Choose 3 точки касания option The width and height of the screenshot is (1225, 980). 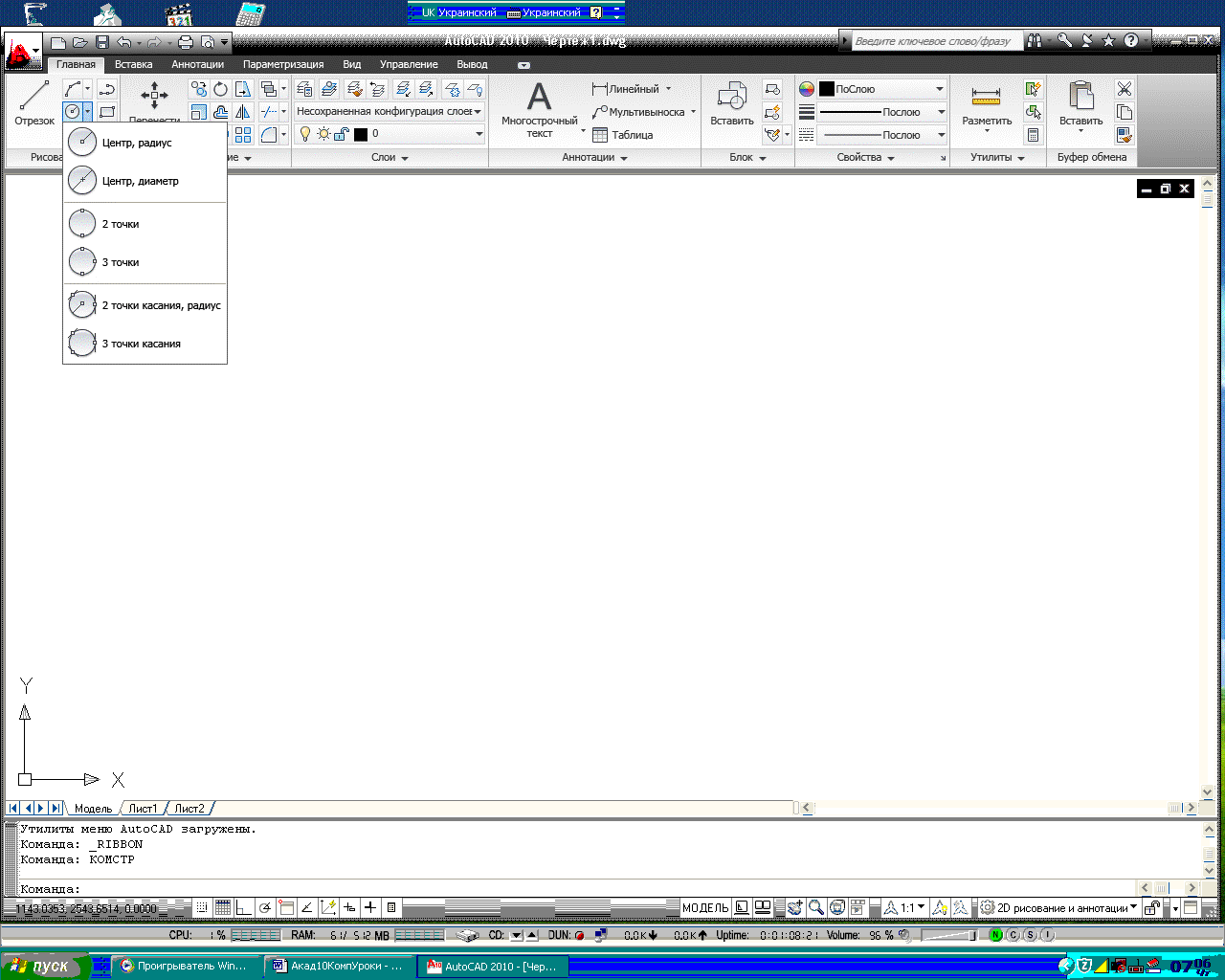145,344
